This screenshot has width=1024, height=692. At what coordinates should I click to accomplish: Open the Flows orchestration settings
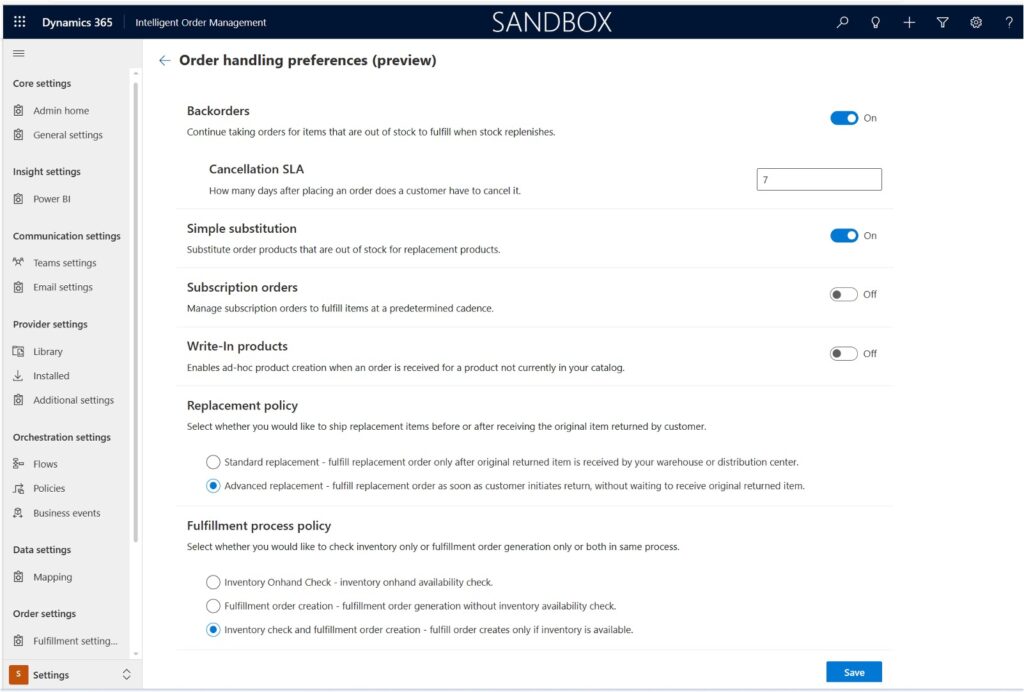44,463
